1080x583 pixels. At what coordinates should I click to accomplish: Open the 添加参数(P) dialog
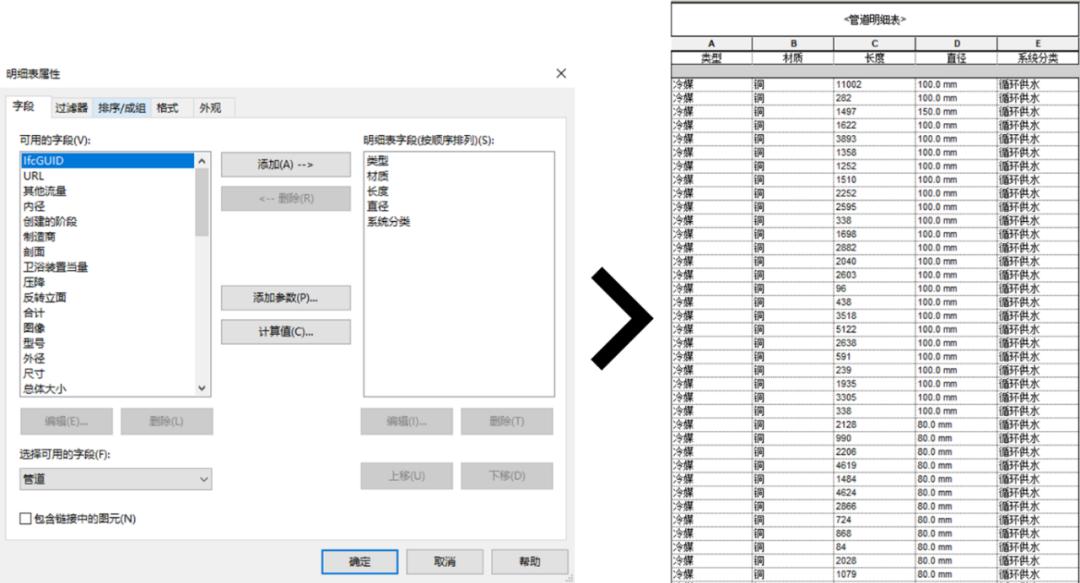[284, 298]
